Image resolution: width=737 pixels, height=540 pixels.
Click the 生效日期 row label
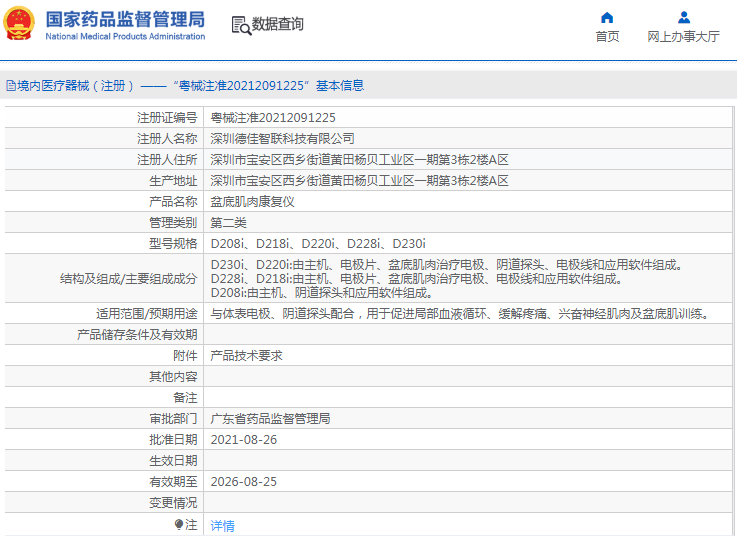173,461
